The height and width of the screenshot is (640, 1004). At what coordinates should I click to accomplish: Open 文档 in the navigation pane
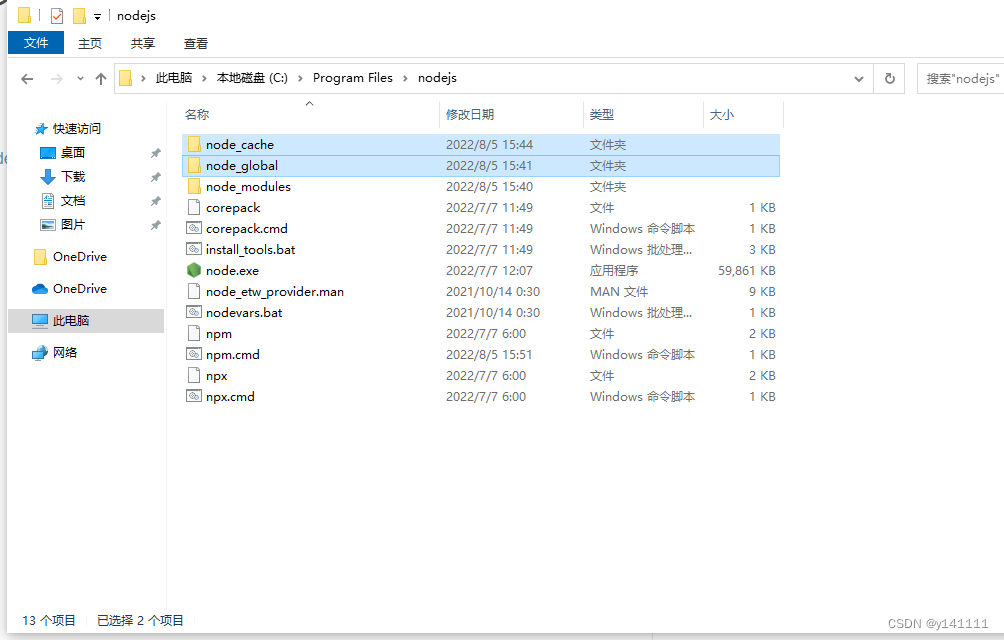pyautogui.click(x=72, y=201)
